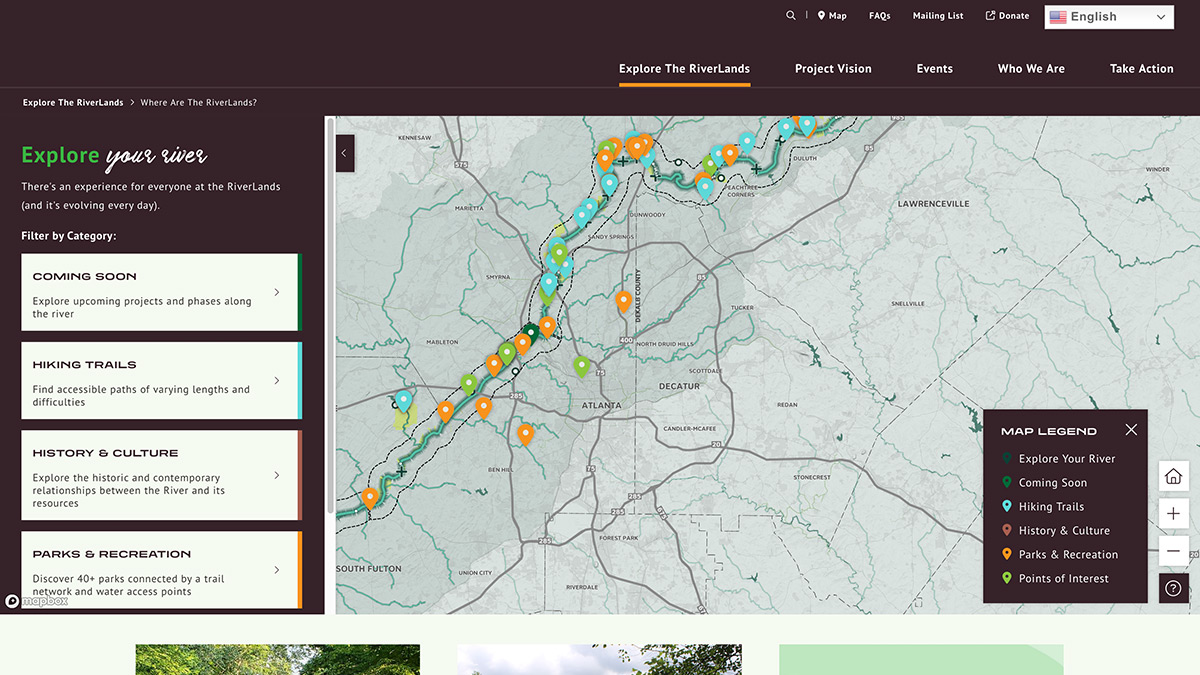Image resolution: width=1200 pixels, height=675 pixels.
Task: Click the DECATUR label on the map
Action: 679,386
